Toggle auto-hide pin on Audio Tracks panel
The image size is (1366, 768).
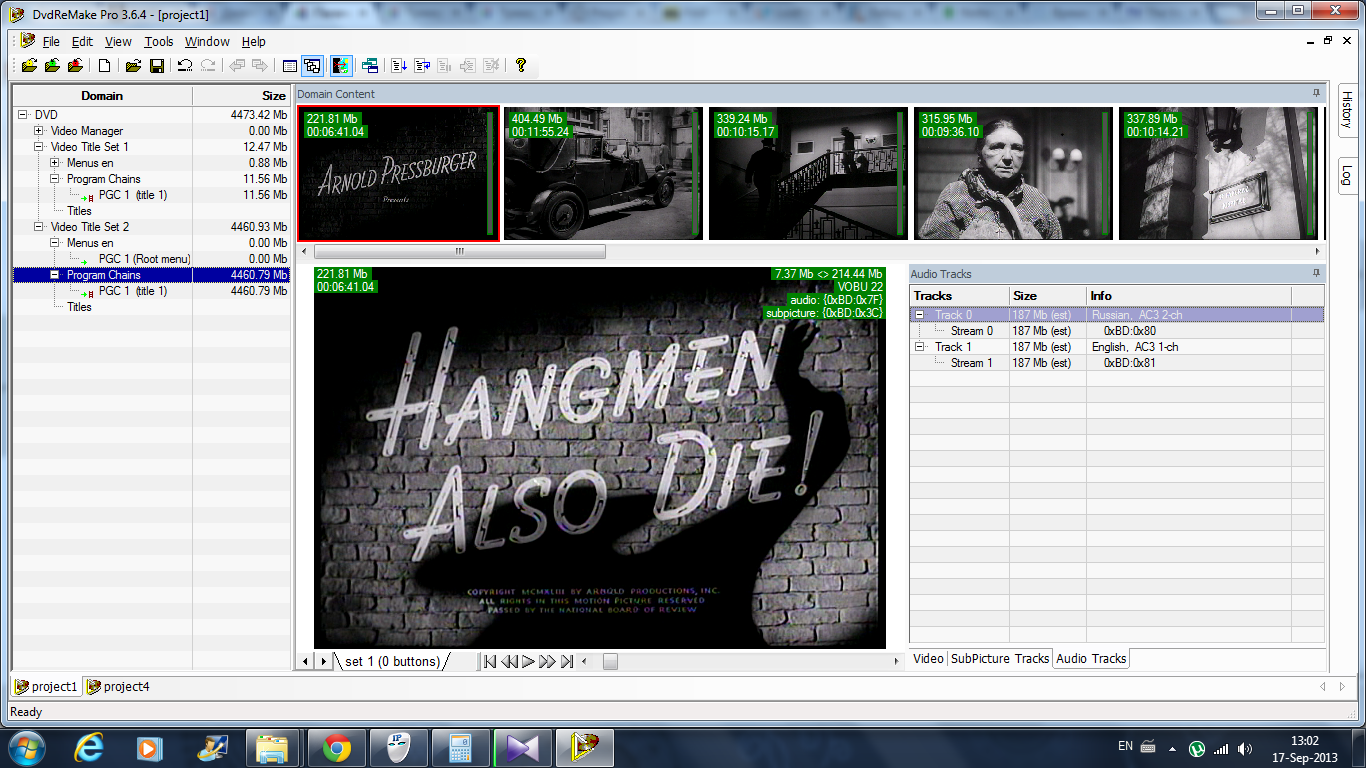coord(1317,273)
